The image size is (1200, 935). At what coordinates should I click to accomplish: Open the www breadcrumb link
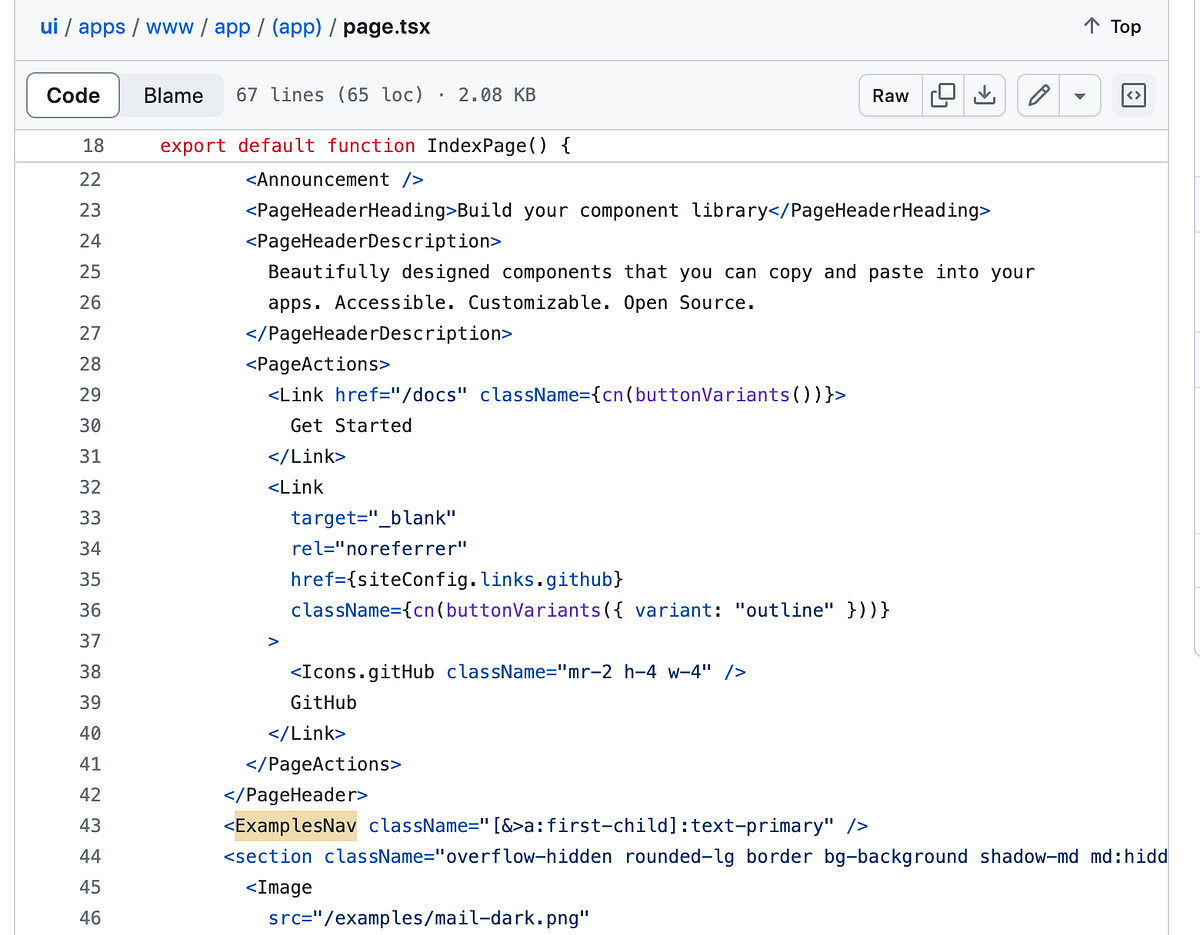click(x=169, y=27)
